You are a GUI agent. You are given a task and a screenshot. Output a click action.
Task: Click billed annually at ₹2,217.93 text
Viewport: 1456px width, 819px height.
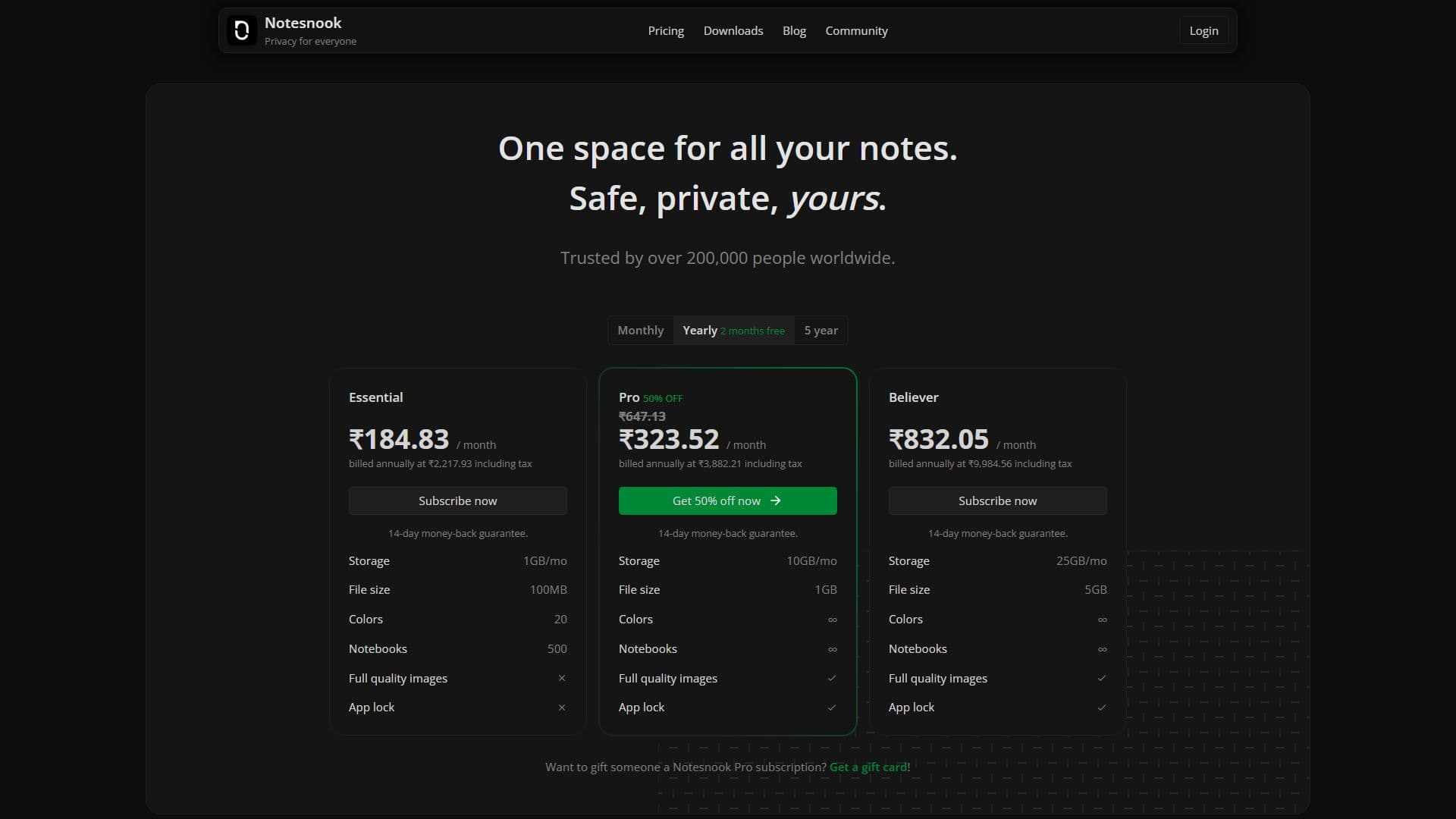click(x=441, y=463)
